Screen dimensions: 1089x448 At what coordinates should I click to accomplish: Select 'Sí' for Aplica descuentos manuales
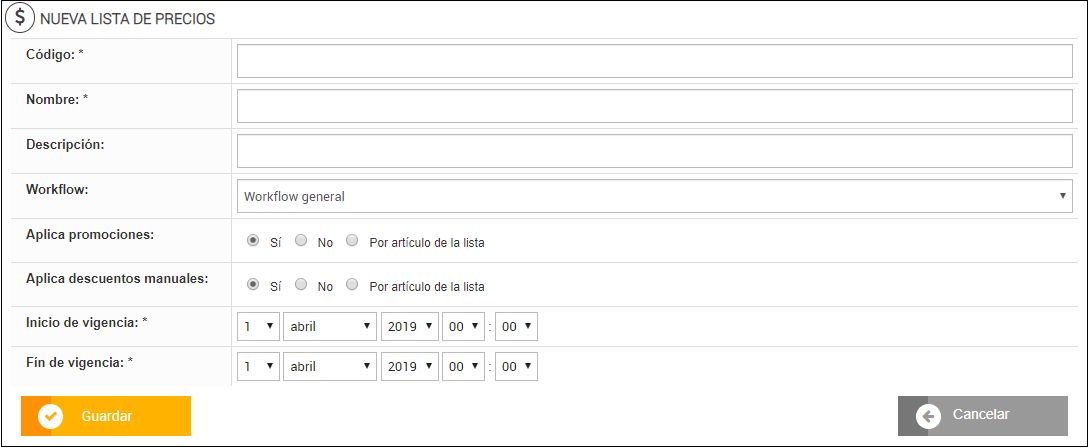click(x=253, y=285)
